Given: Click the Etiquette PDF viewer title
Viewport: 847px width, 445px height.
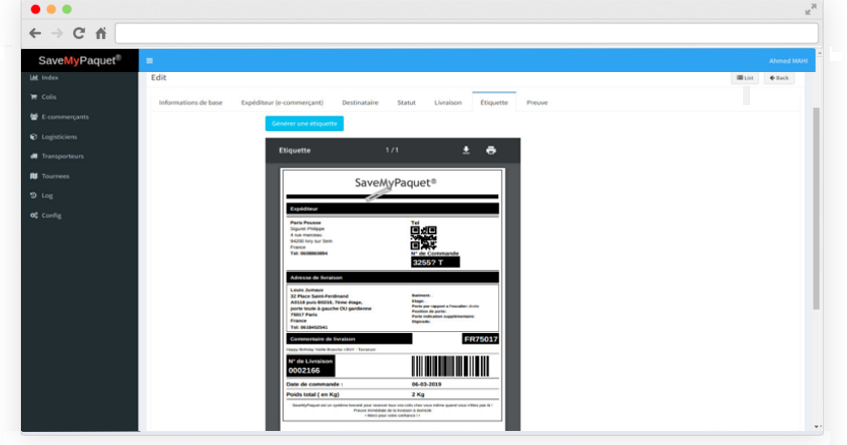Looking at the screenshot, I should (294, 150).
